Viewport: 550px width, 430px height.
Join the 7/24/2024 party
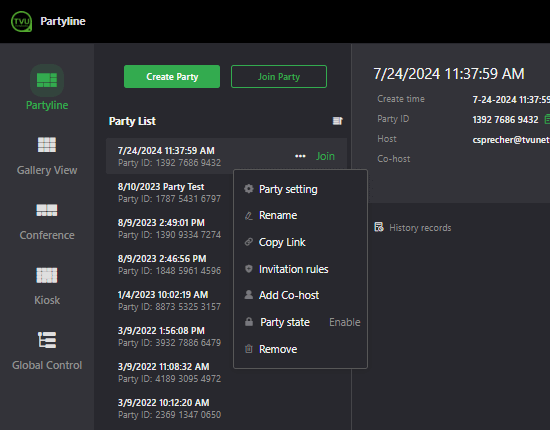click(325, 156)
